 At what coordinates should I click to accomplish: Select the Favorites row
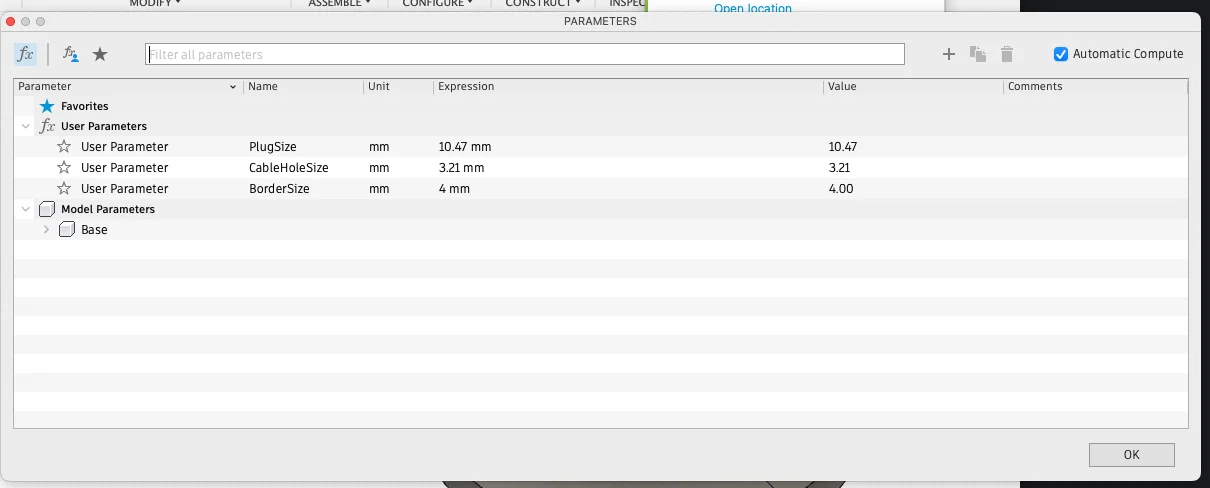601,106
